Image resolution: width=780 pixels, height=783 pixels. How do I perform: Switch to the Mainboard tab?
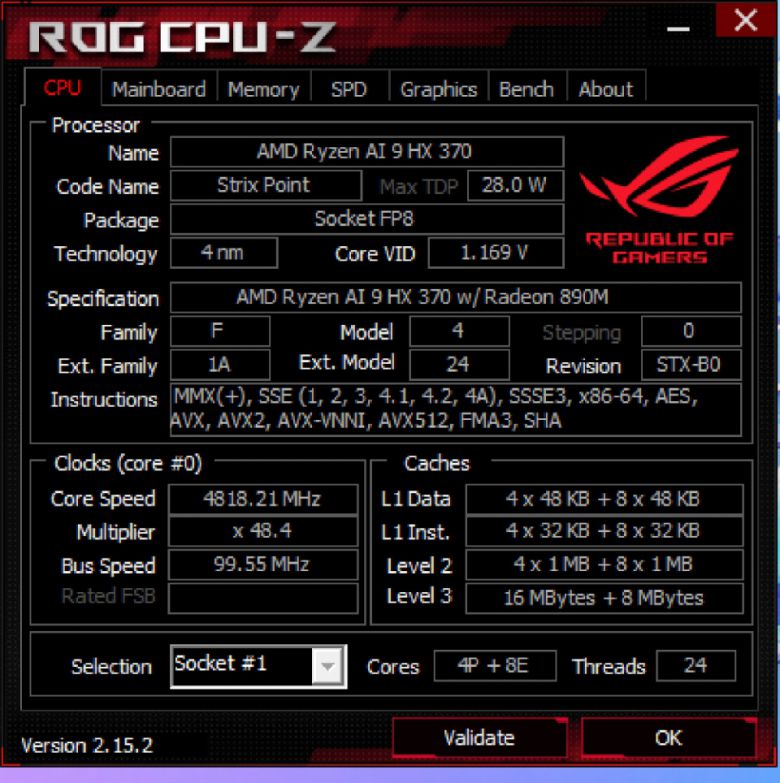159,89
